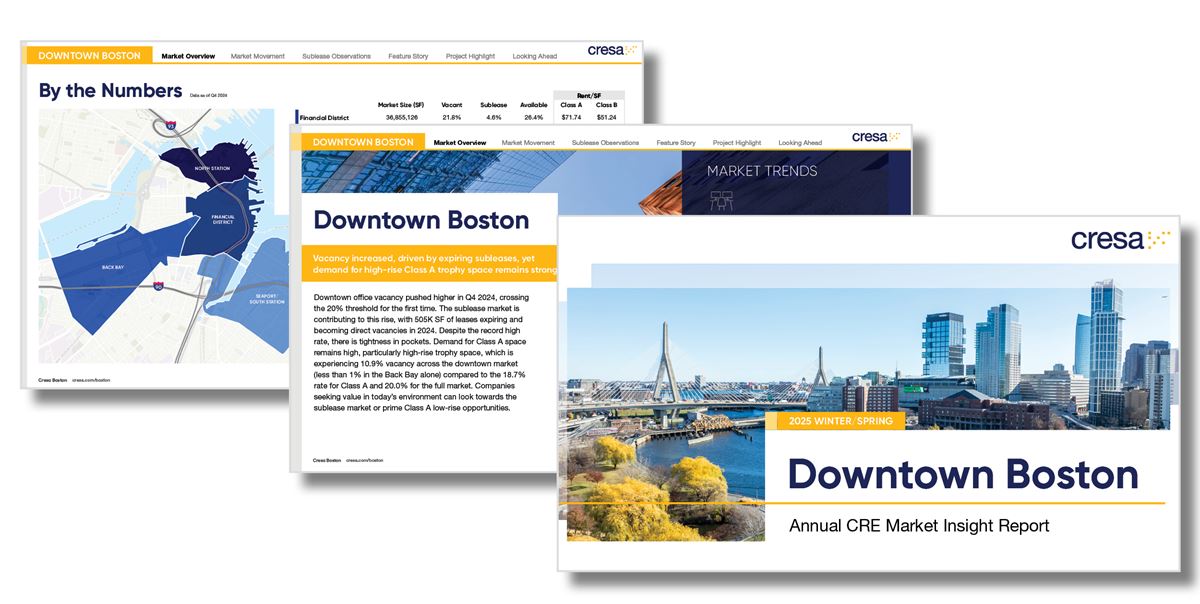Click the chart icon below MARKET TRENDS heading

click(x=720, y=200)
